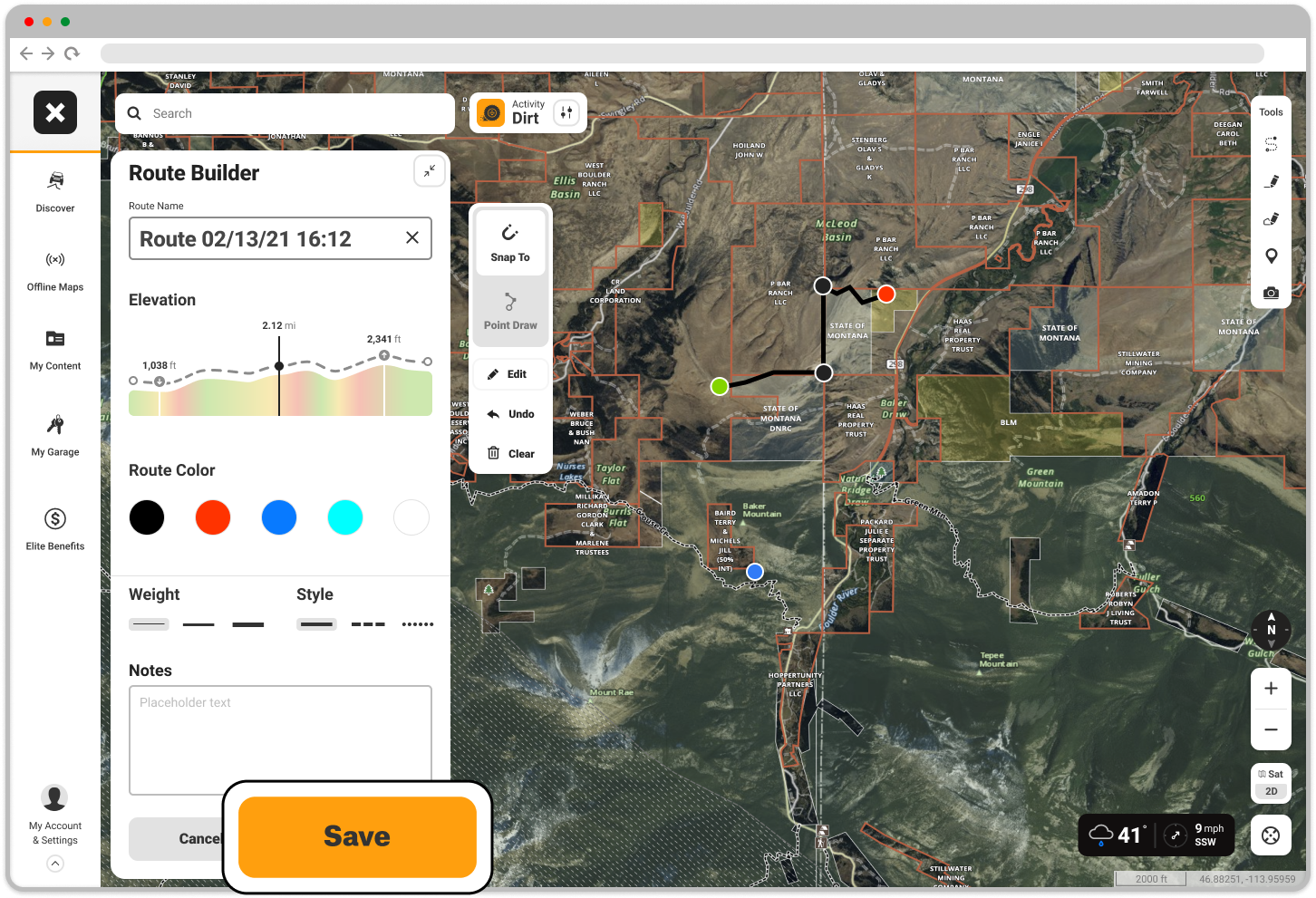Viewport: 1316px width, 898px height.
Task: Zoom in on the map
Action: coord(1272,689)
